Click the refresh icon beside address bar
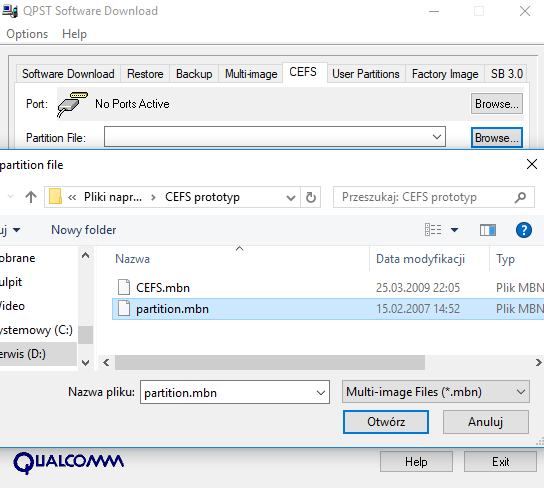 click(311, 197)
